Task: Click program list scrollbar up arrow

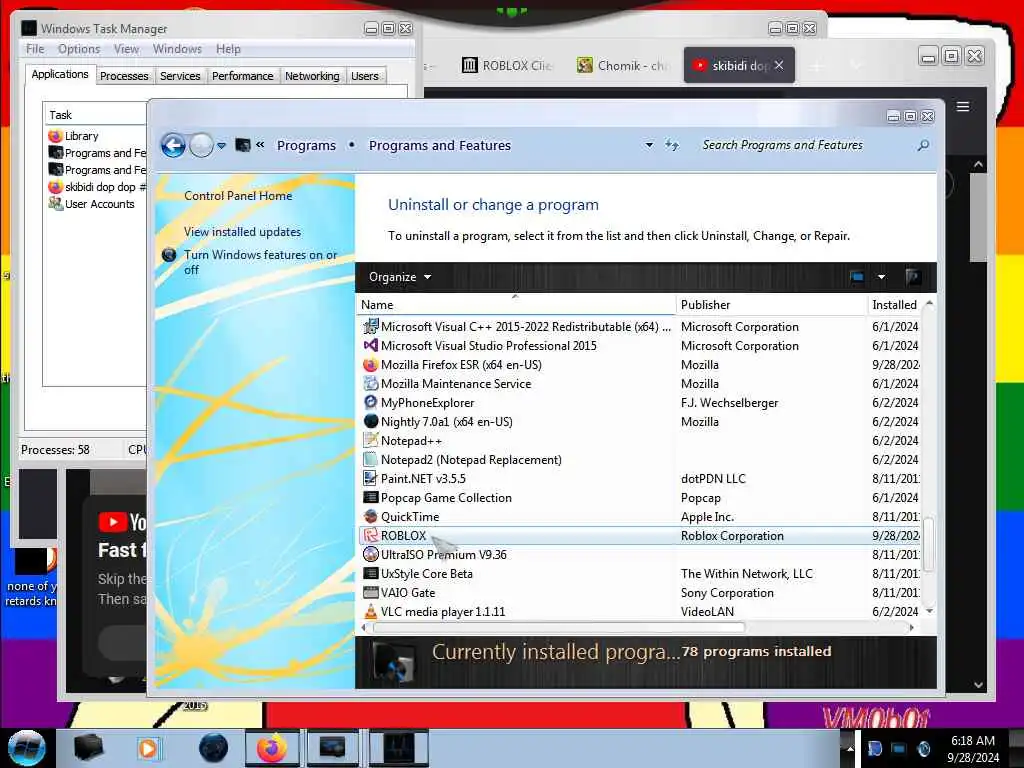Action: [929, 304]
